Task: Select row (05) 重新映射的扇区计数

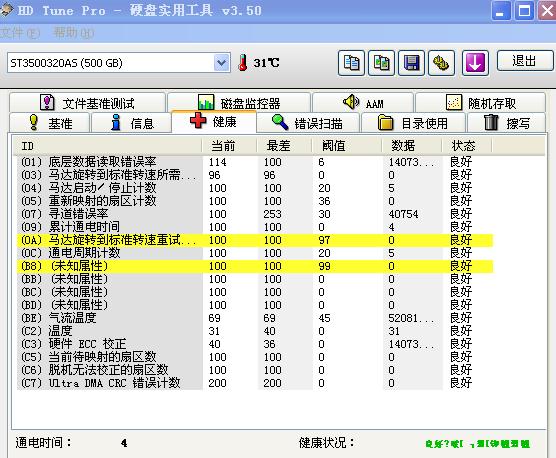Action: pyautogui.click(x=255, y=201)
